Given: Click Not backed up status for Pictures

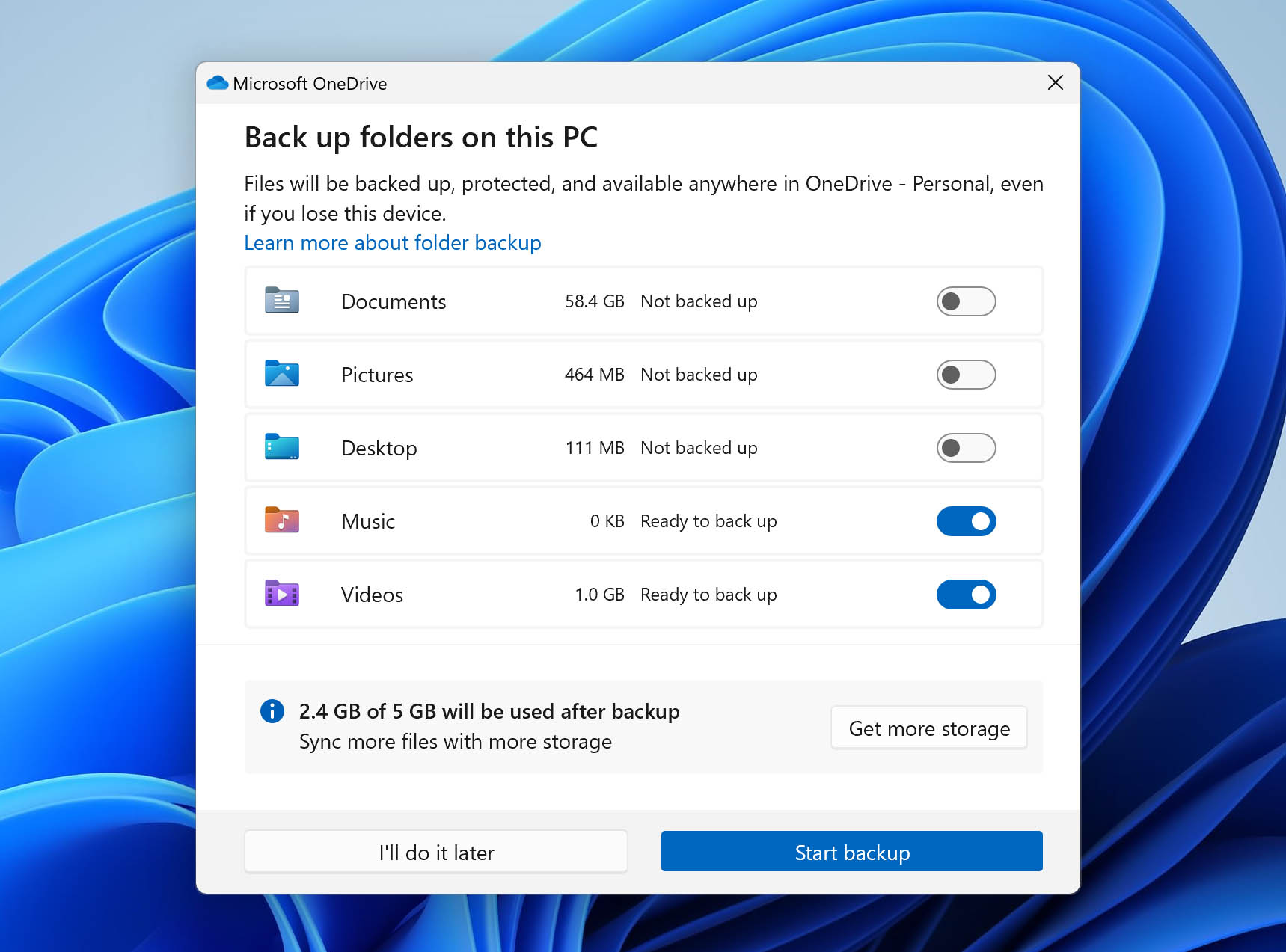Looking at the screenshot, I should pos(699,375).
